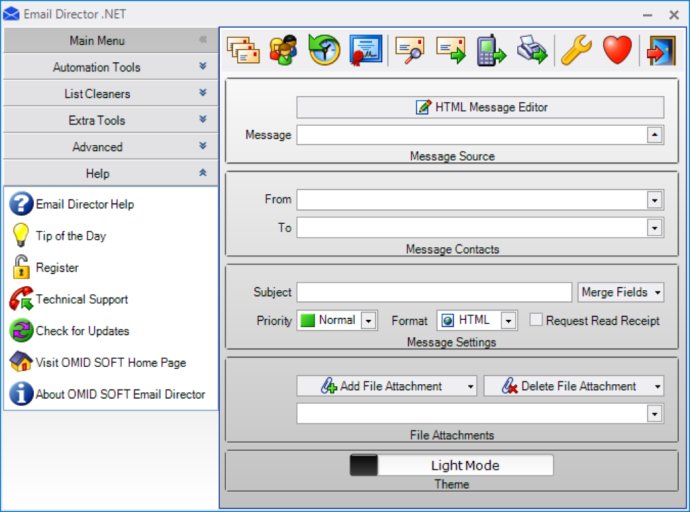Screen dimensions: 690x512
Task: Open the file attachments list dropdown
Action: [654, 414]
